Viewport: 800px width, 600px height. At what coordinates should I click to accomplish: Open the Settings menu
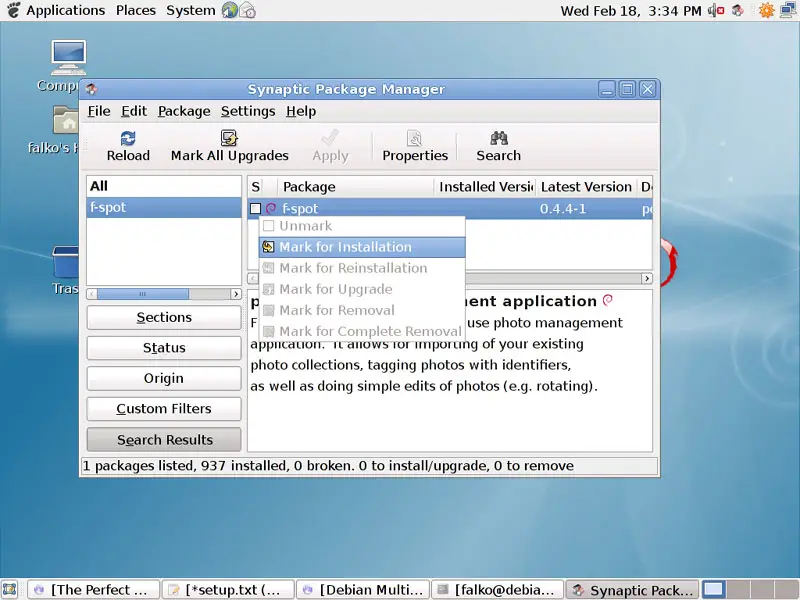(x=248, y=111)
